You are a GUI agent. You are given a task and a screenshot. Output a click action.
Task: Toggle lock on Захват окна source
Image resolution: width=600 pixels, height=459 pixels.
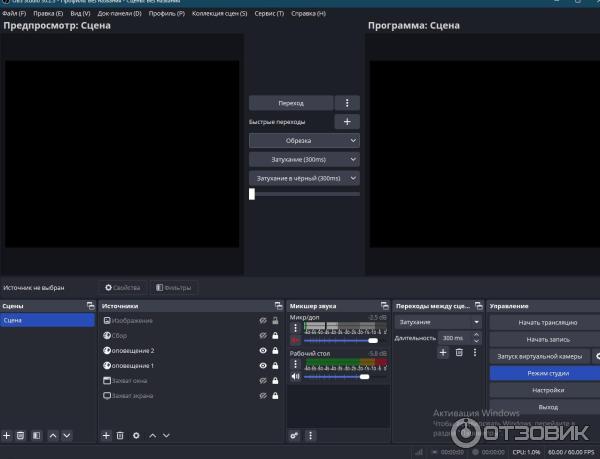pyautogui.click(x=275, y=381)
